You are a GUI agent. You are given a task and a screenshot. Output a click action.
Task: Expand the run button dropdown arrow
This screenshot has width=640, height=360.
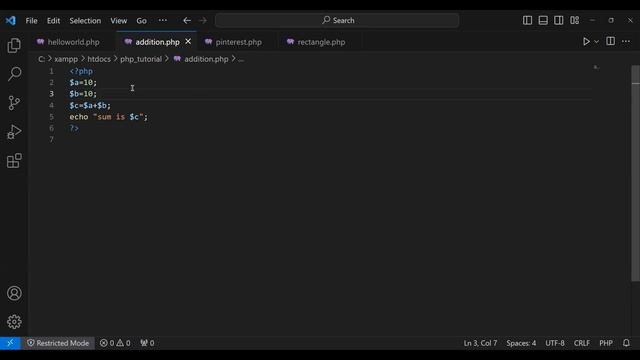[596, 42]
